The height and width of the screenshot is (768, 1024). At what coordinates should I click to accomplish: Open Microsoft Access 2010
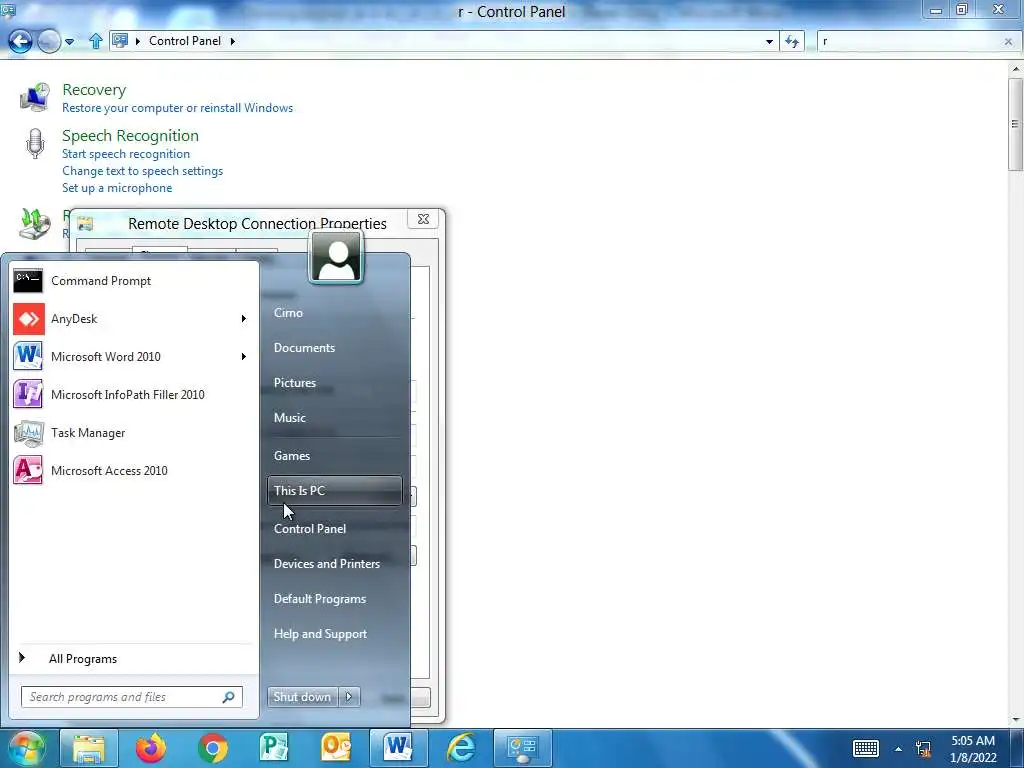[x=134, y=470]
